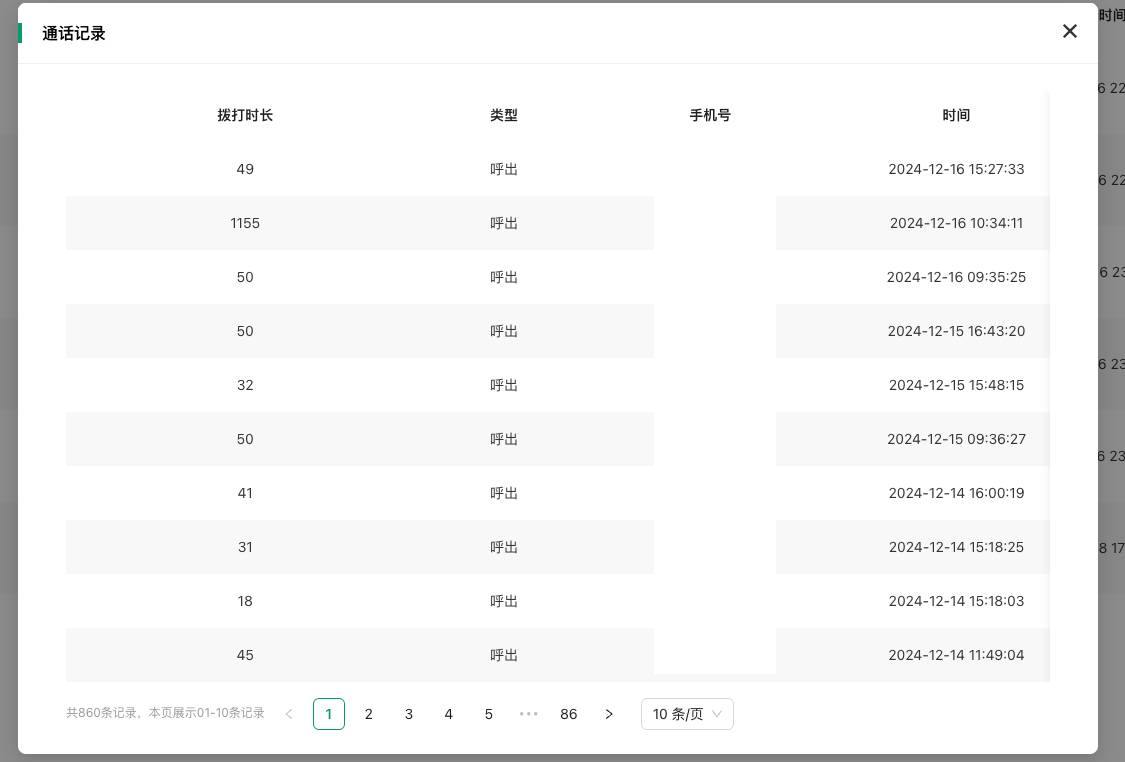Jump to page 3
1125x762 pixels.
coord(409,714)
